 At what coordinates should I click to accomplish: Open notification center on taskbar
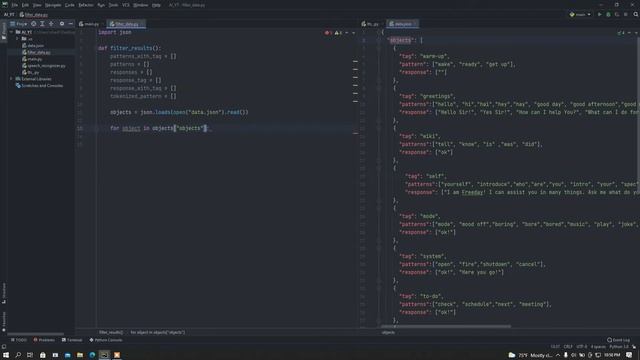[629, 355]
